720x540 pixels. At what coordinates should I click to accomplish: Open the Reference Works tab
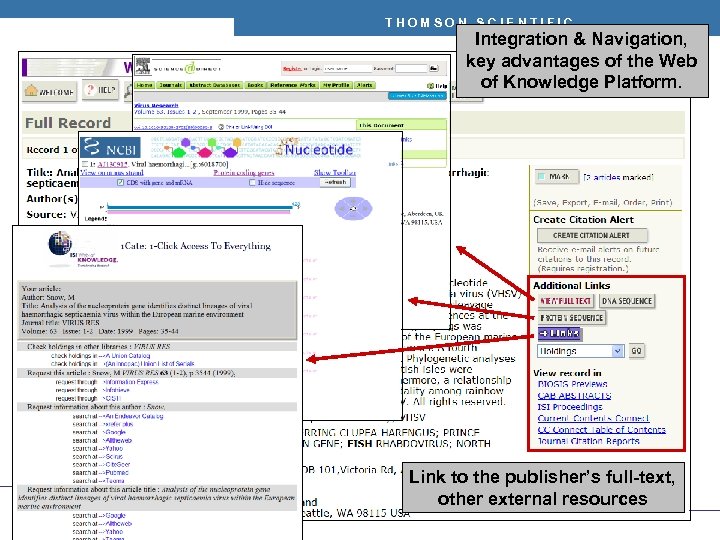point(293,85)
